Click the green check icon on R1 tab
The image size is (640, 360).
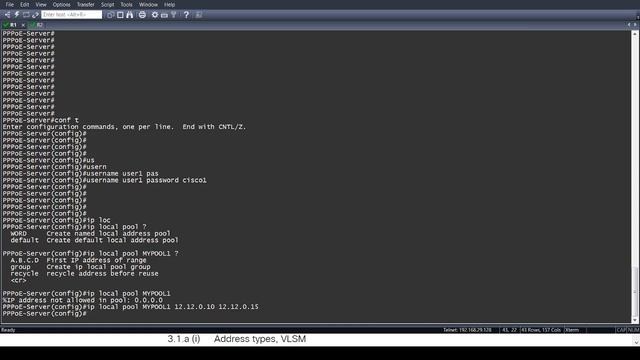pos(6,25)
